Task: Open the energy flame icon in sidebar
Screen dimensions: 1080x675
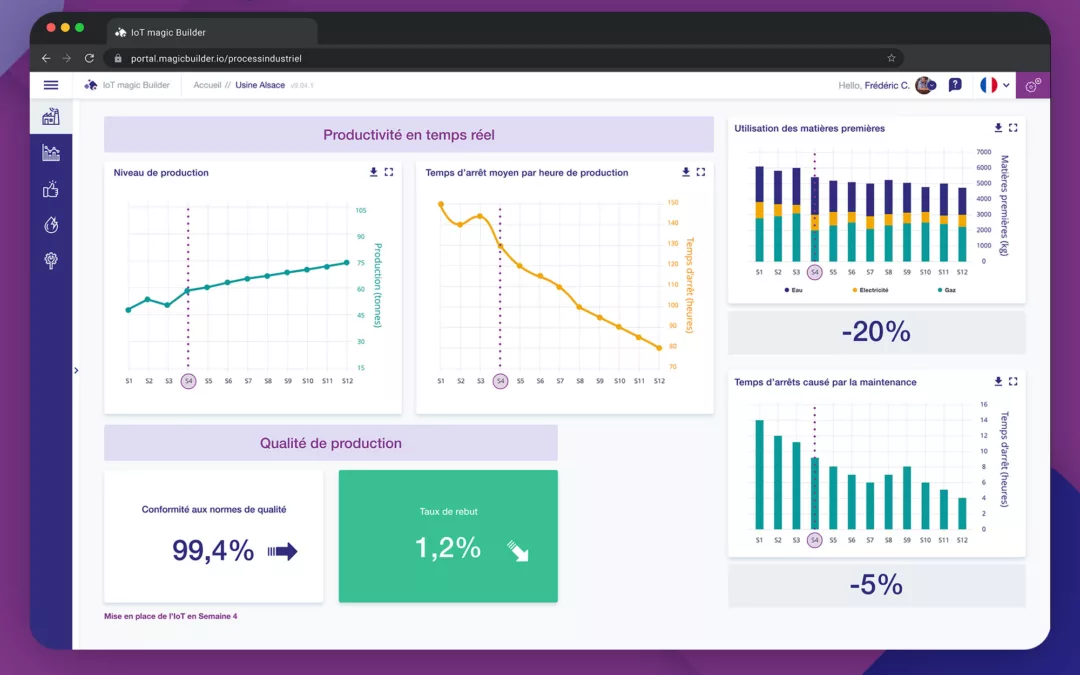Action: coord(51,225)
